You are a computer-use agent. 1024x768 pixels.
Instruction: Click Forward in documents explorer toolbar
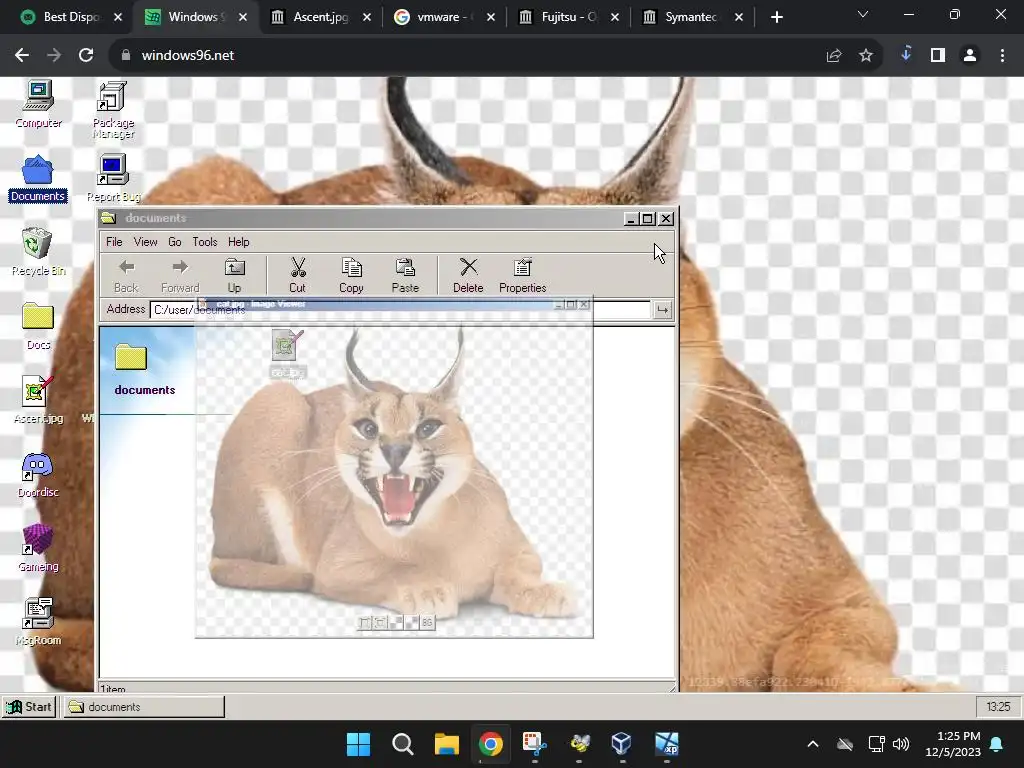point(180,276)
